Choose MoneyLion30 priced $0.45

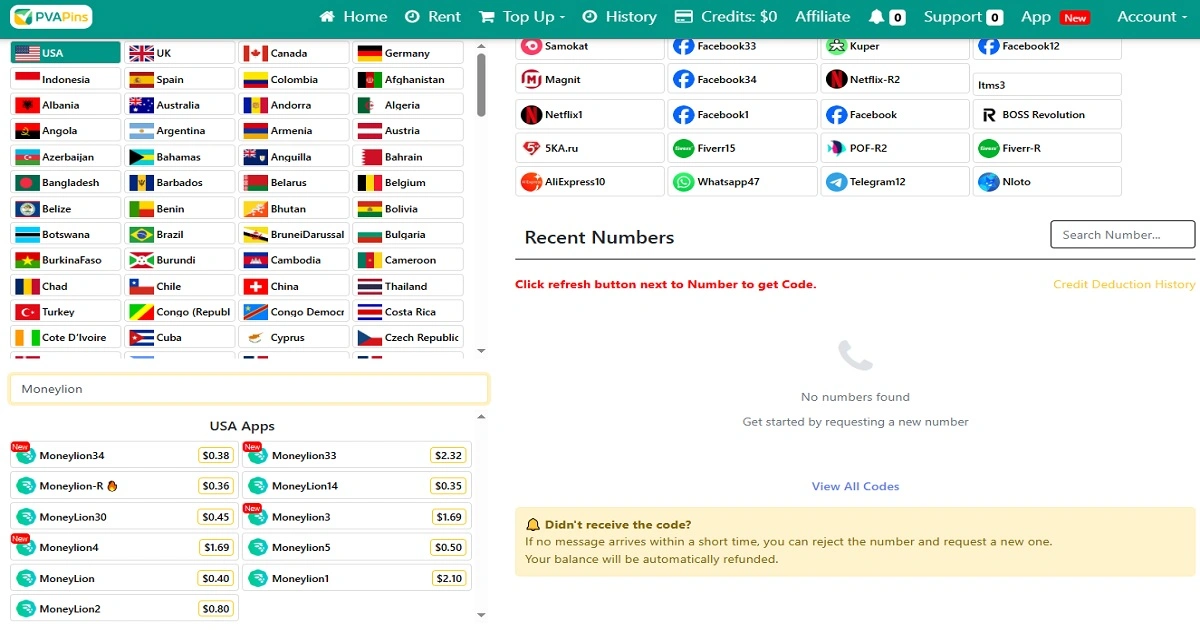[x=124, y=517]
